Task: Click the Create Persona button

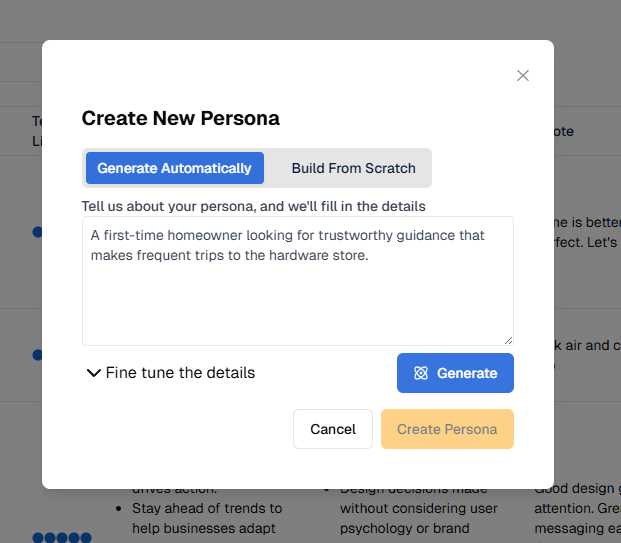Action: point(447,429)
